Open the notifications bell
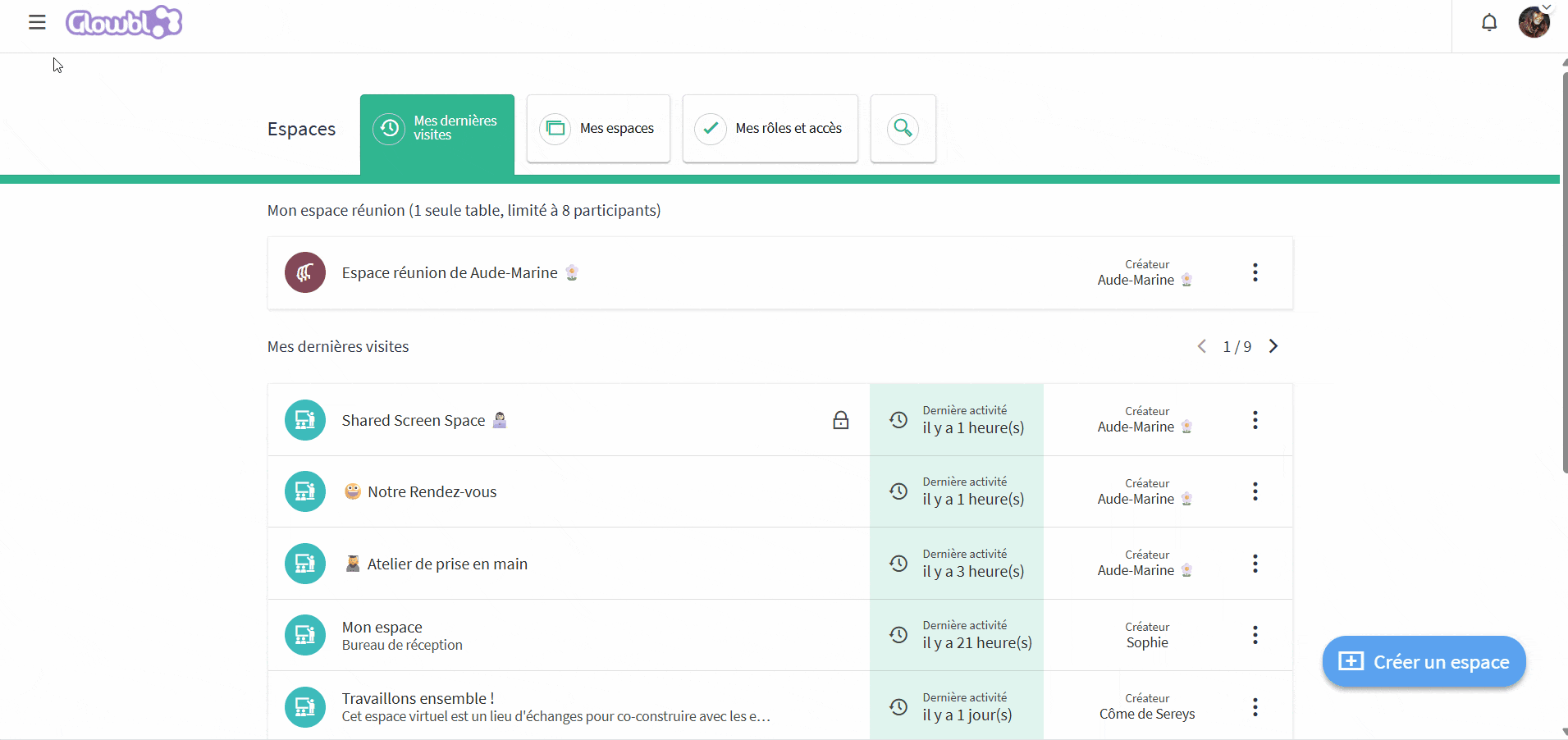 coord(1489,22)
